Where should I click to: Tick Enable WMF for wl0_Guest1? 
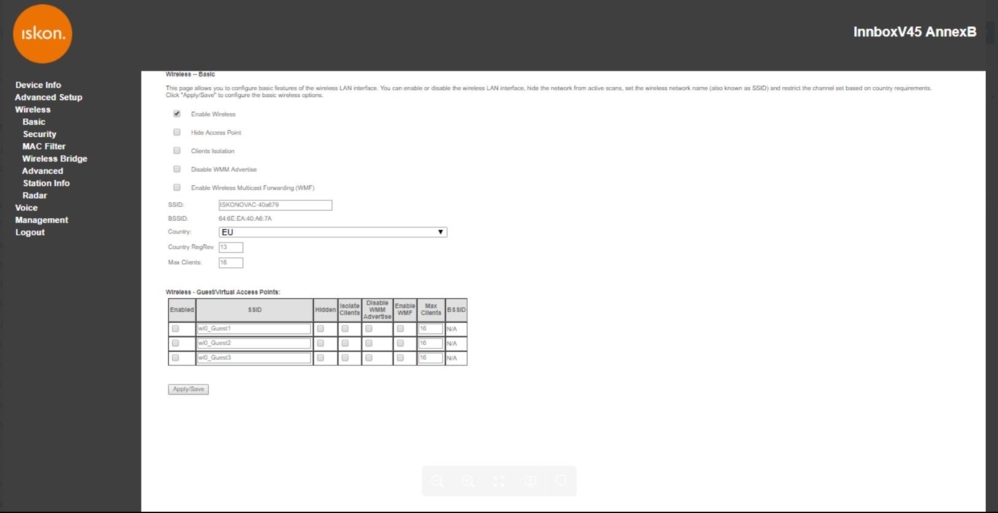pyautogui.click(x=400, y=328)
